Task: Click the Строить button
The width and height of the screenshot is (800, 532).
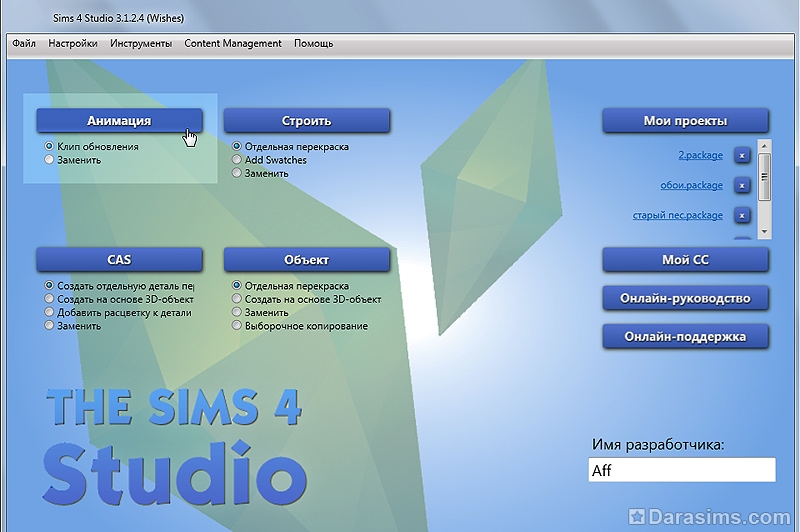Action: click(307, 121)
